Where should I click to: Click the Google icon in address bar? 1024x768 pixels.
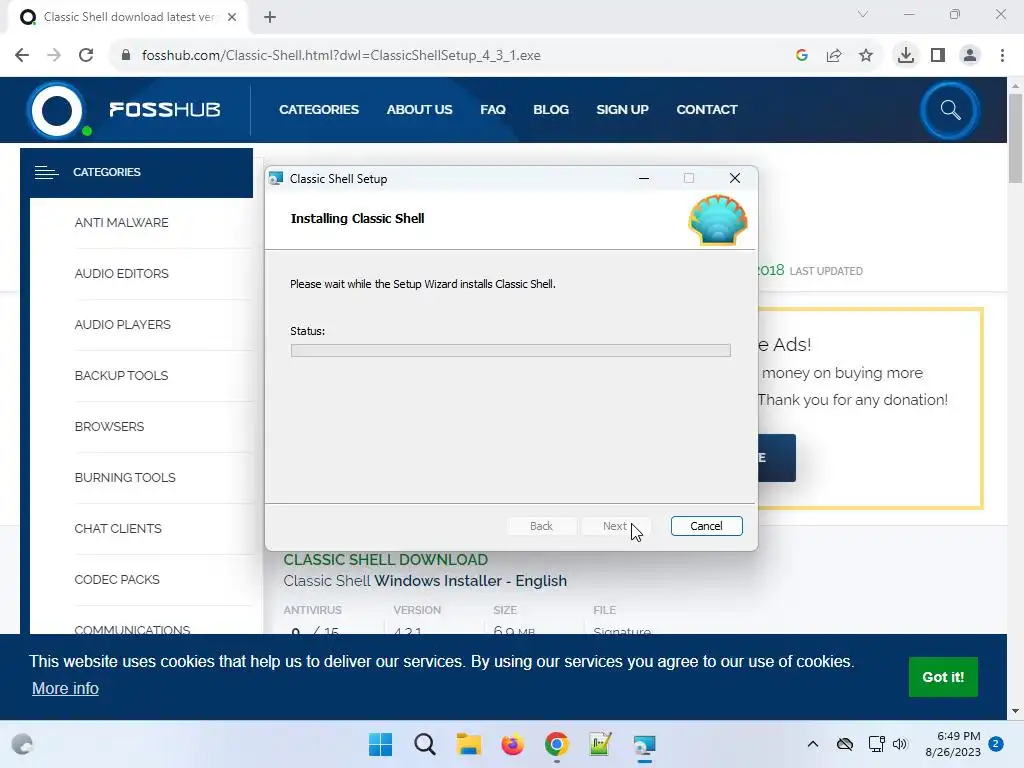[802, 56]
